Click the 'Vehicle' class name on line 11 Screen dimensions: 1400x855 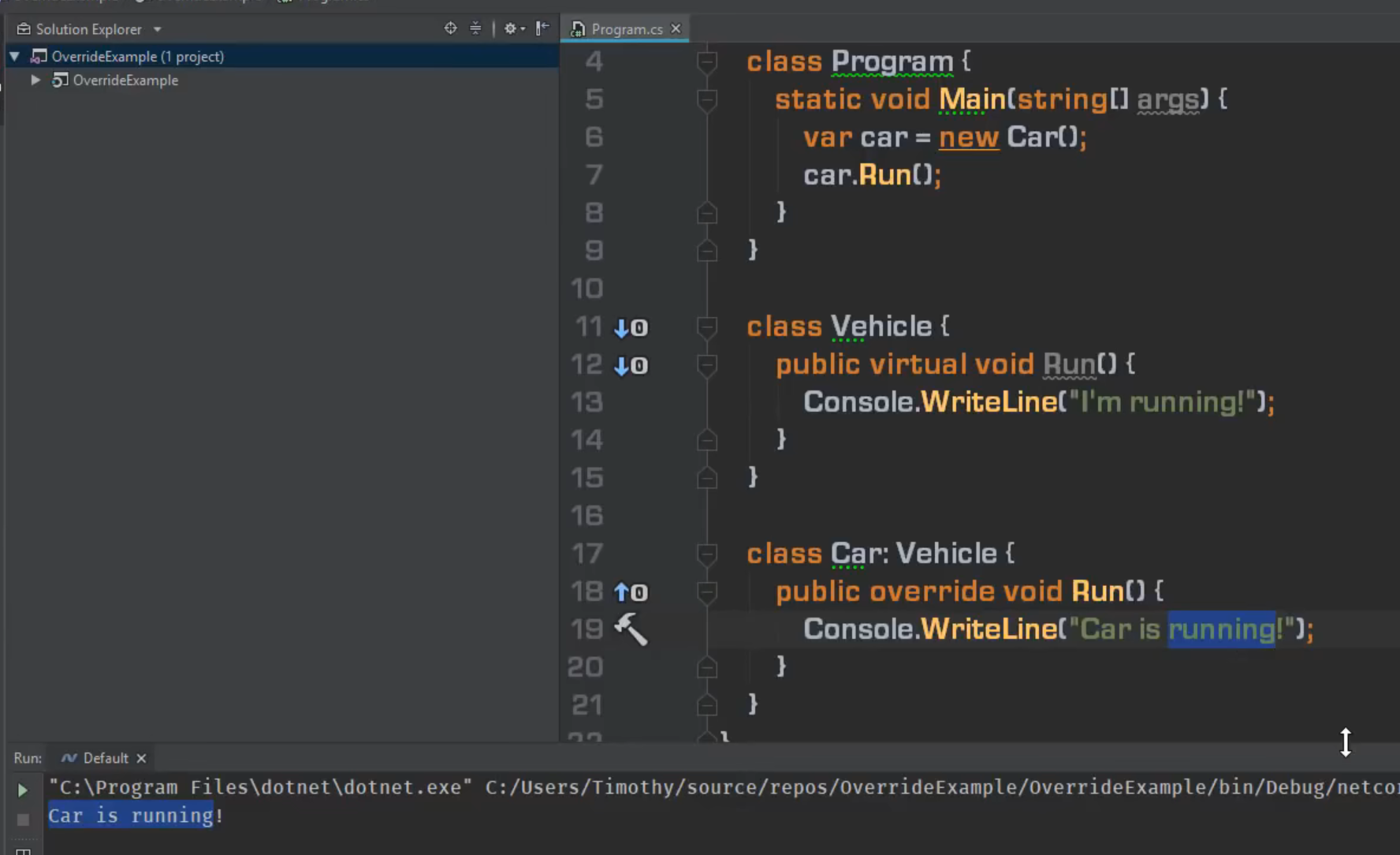point(881,327)
